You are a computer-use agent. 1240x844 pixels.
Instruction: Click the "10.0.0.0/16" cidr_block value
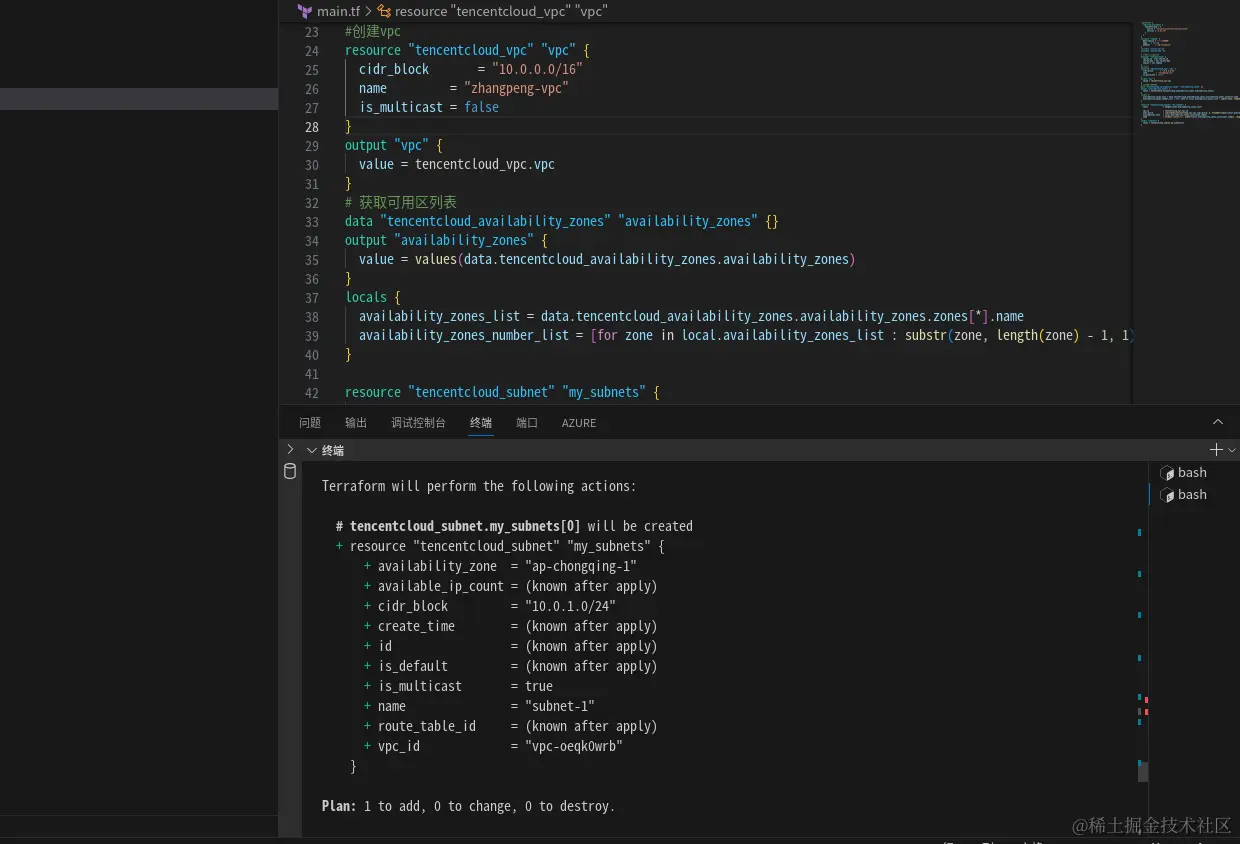(537, 70)
